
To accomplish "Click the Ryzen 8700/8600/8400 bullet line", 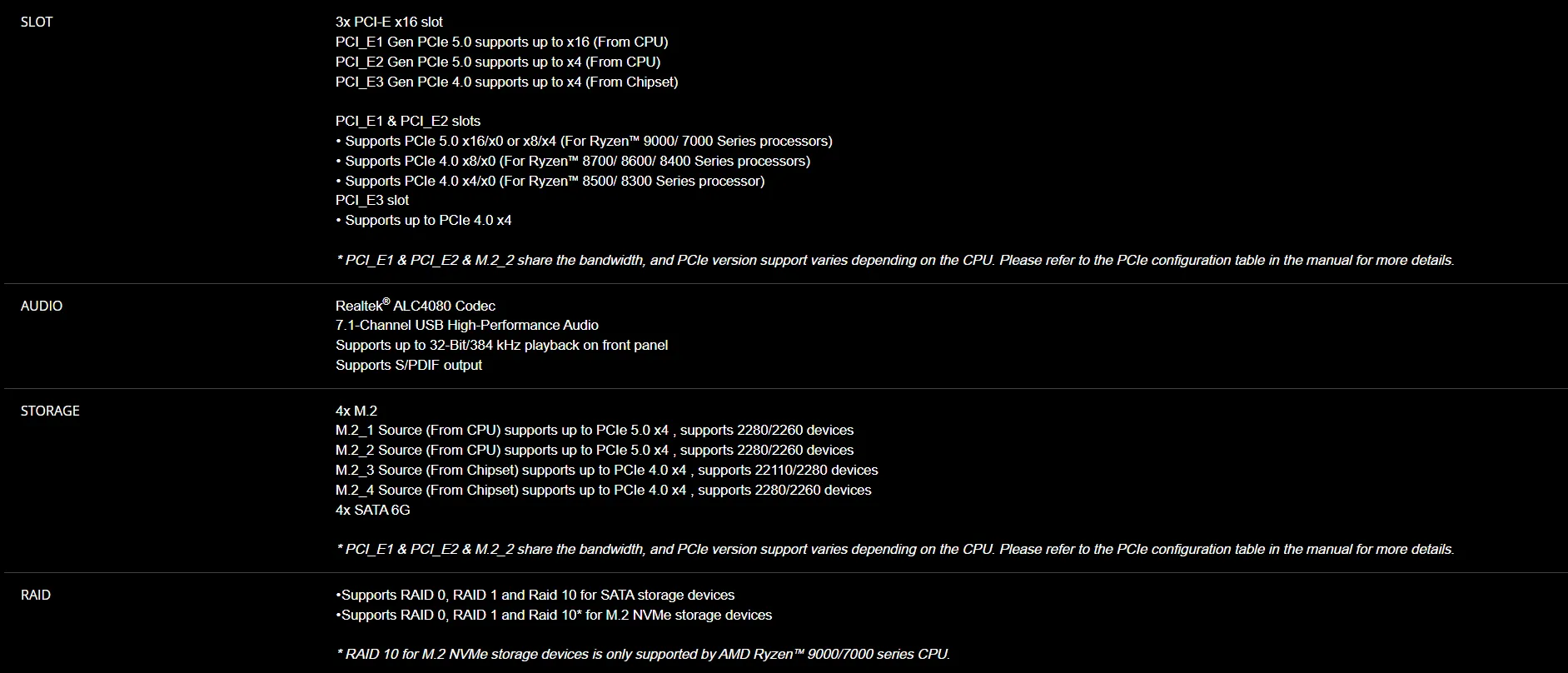I will tap(573, 161).
